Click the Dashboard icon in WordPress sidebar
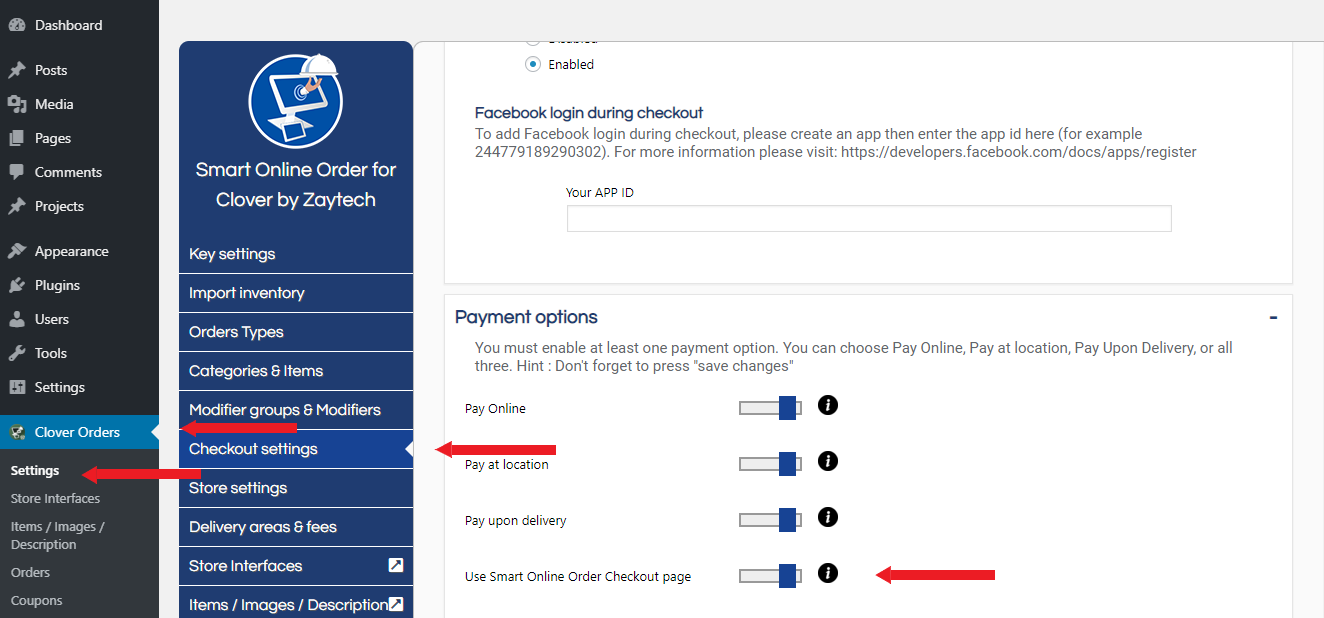The width and height of the screenshot is (1324, 618). click(x=17, y=25)
